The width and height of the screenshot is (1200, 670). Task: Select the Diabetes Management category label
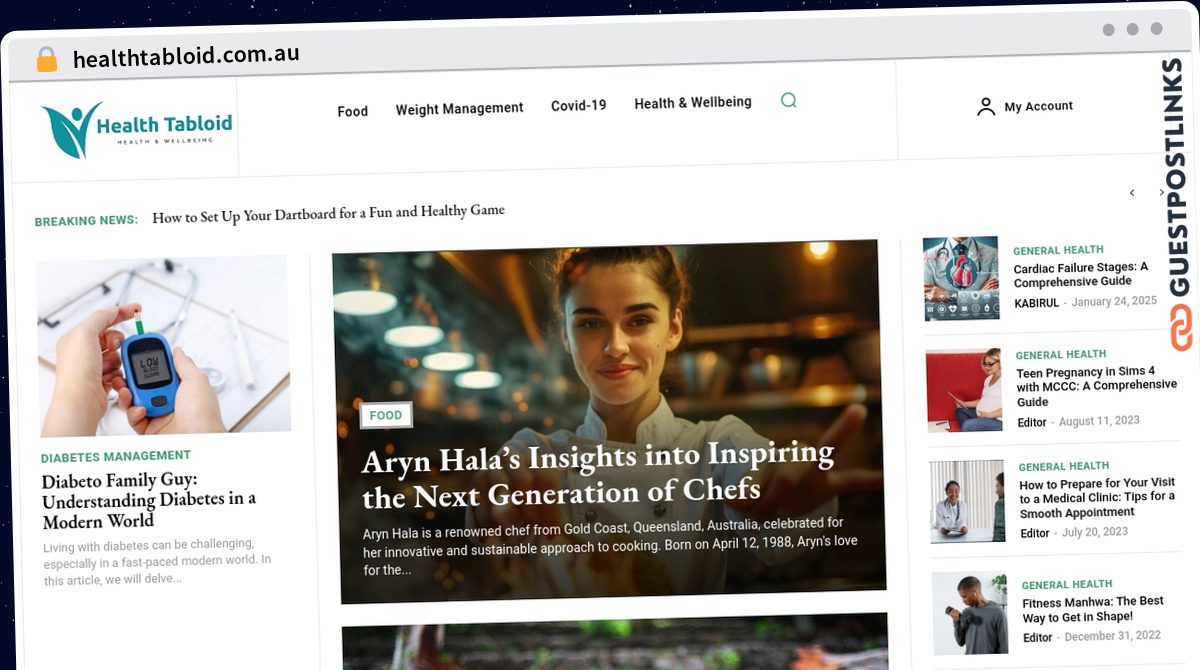(x=115, y=457)
